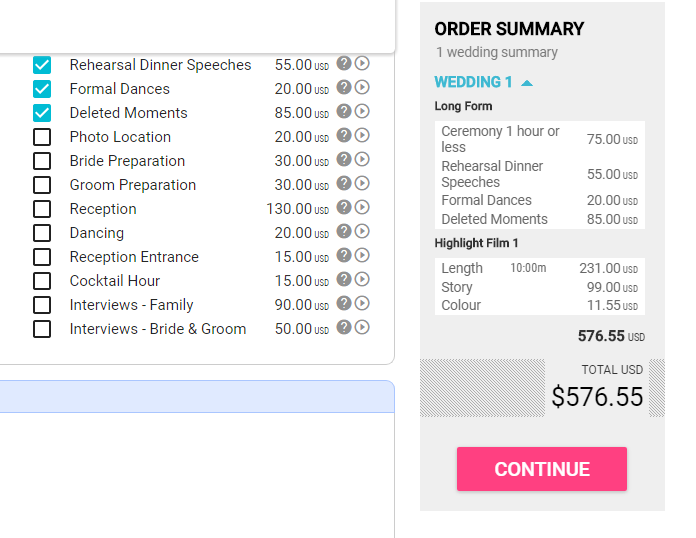Image resolution: width=696 pixels, height=538 pixels.
Task: Play sample clip for Reception
Action: [362, 207]
